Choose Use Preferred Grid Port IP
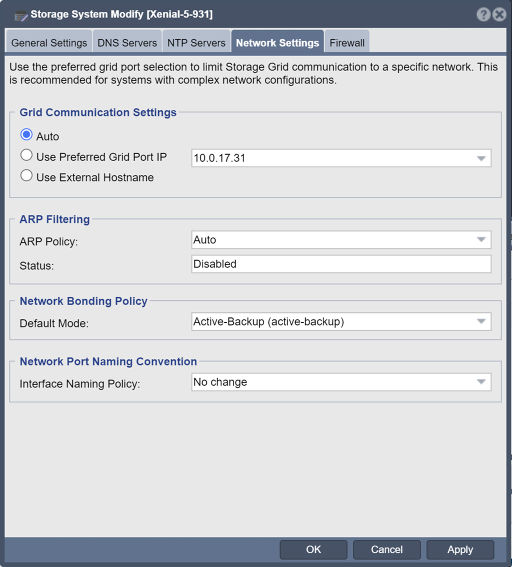The height and width of the screenshot is (567, 512). 26,155
